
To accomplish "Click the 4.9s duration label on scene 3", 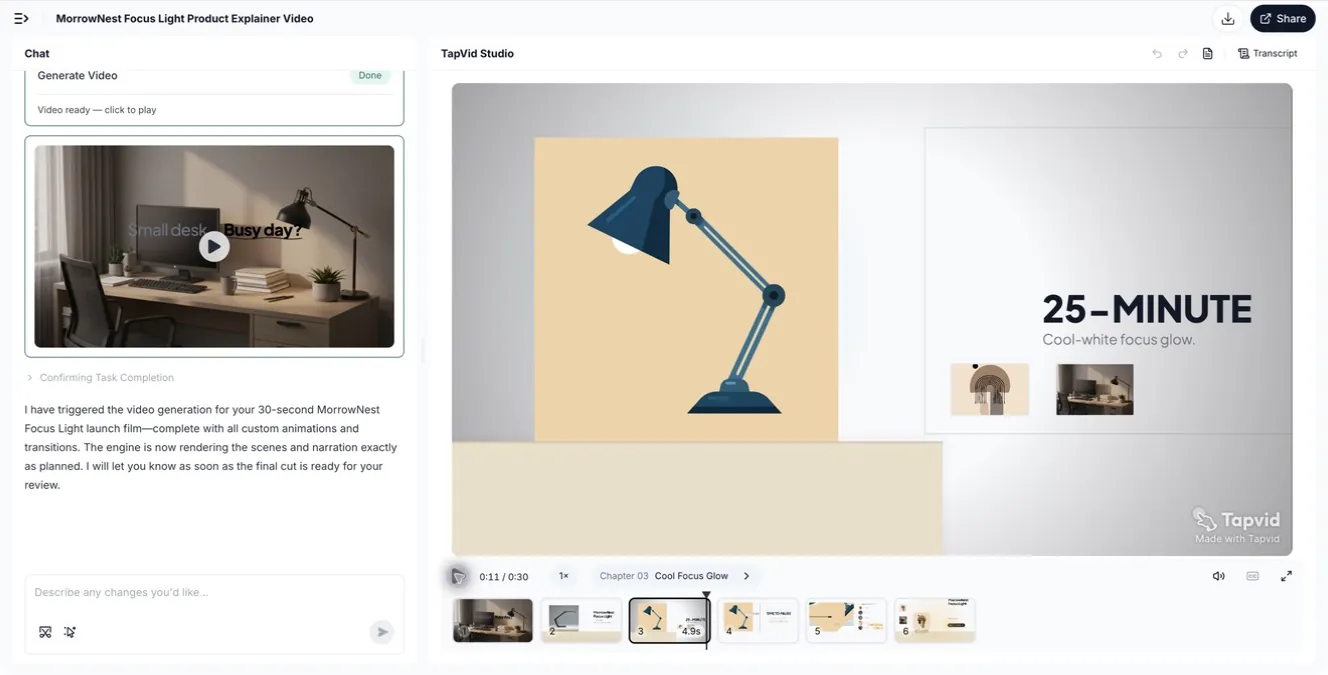I will (691, 631).
